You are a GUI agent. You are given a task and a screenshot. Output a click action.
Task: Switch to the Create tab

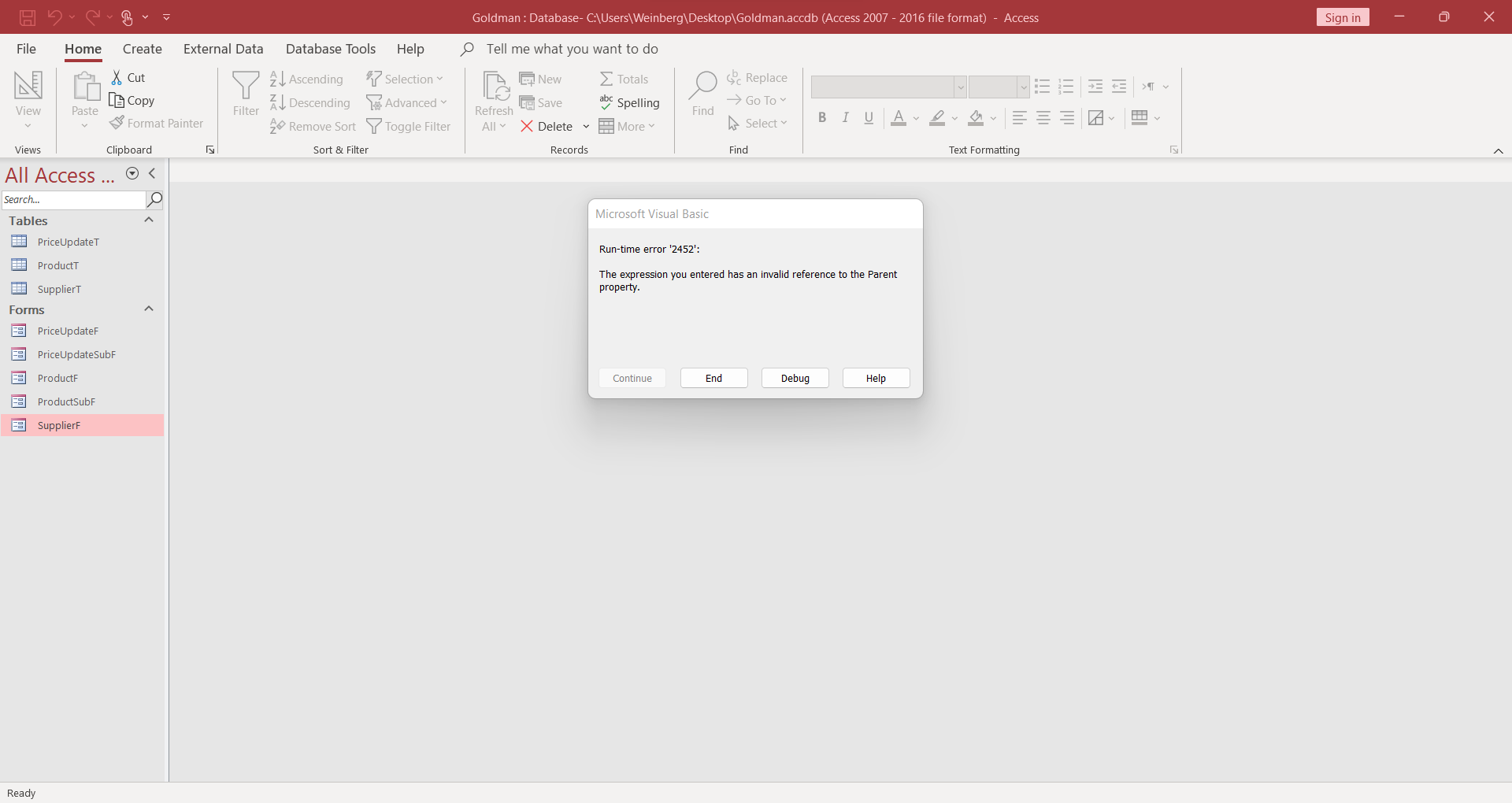(142, 49)
